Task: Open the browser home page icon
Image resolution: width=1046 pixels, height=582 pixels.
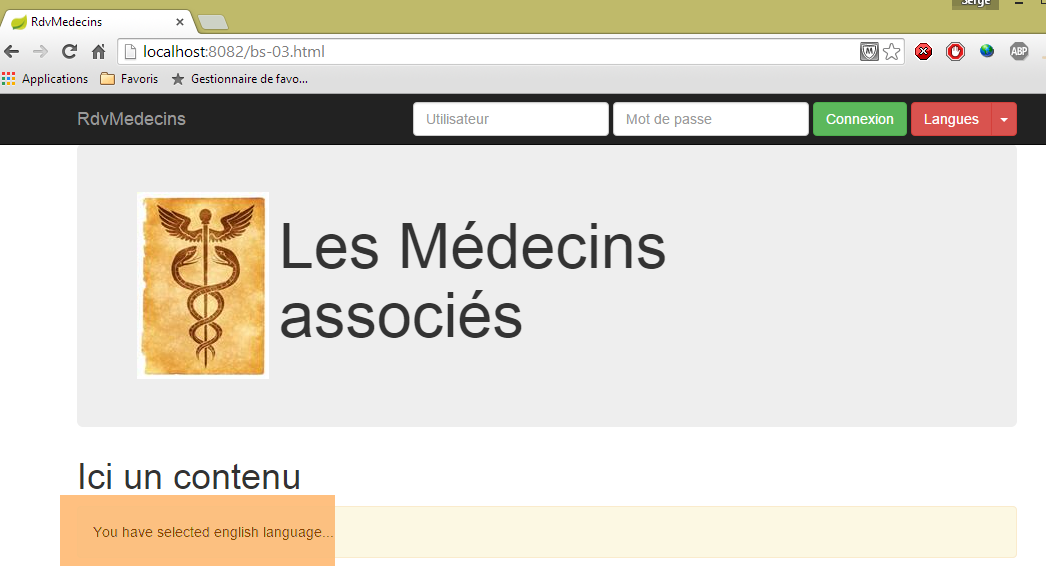Action: [x=99, y=51]
